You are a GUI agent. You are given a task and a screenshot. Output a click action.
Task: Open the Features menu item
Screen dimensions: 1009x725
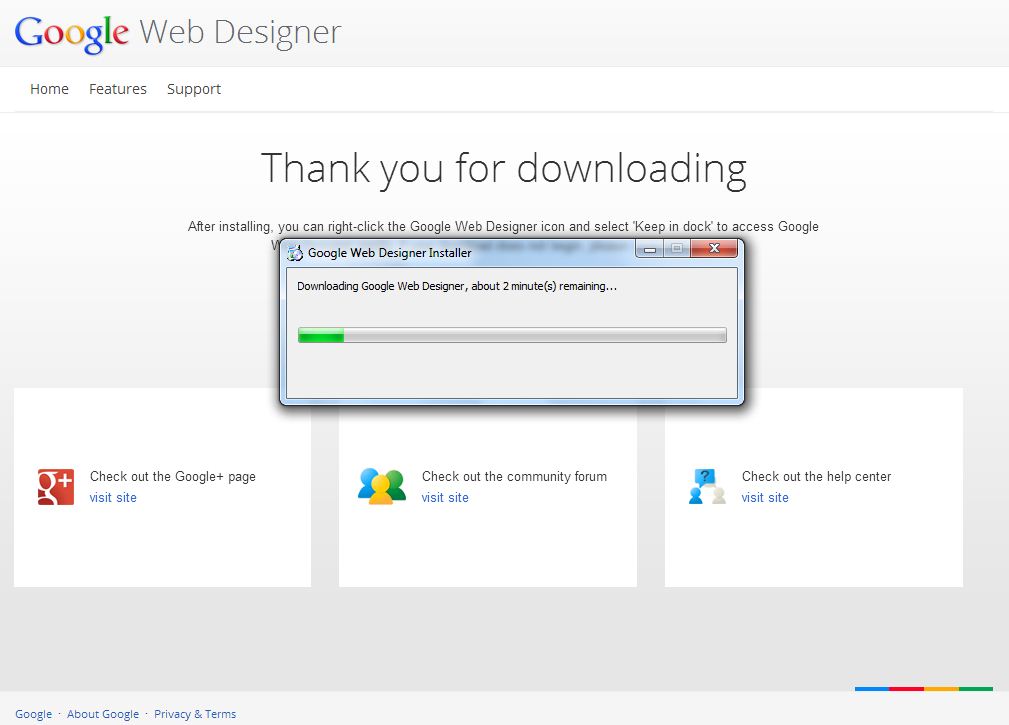[x=118, y=89]
